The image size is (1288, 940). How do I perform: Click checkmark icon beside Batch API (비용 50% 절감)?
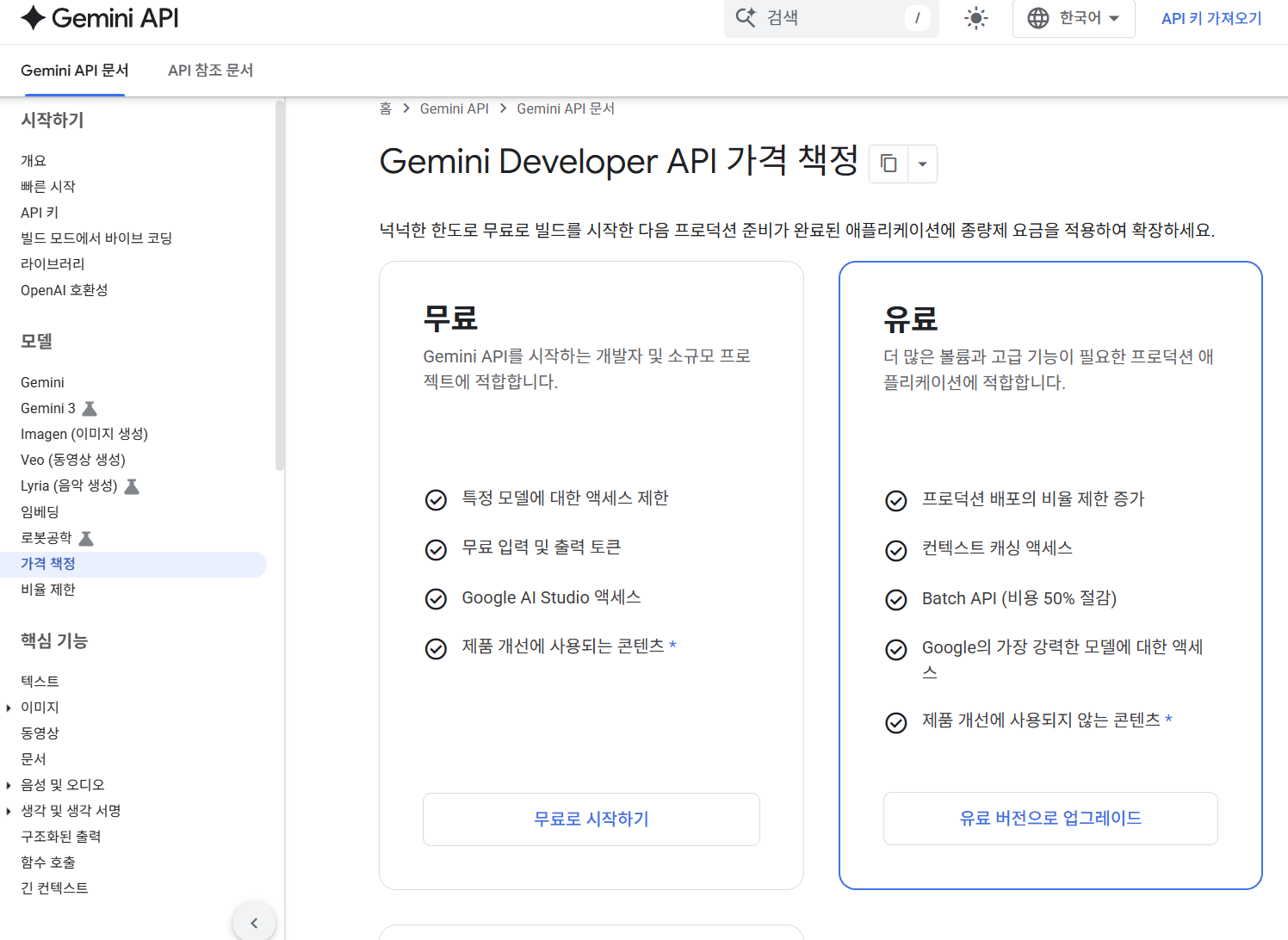pyautogui.click(x=896, y=600)
